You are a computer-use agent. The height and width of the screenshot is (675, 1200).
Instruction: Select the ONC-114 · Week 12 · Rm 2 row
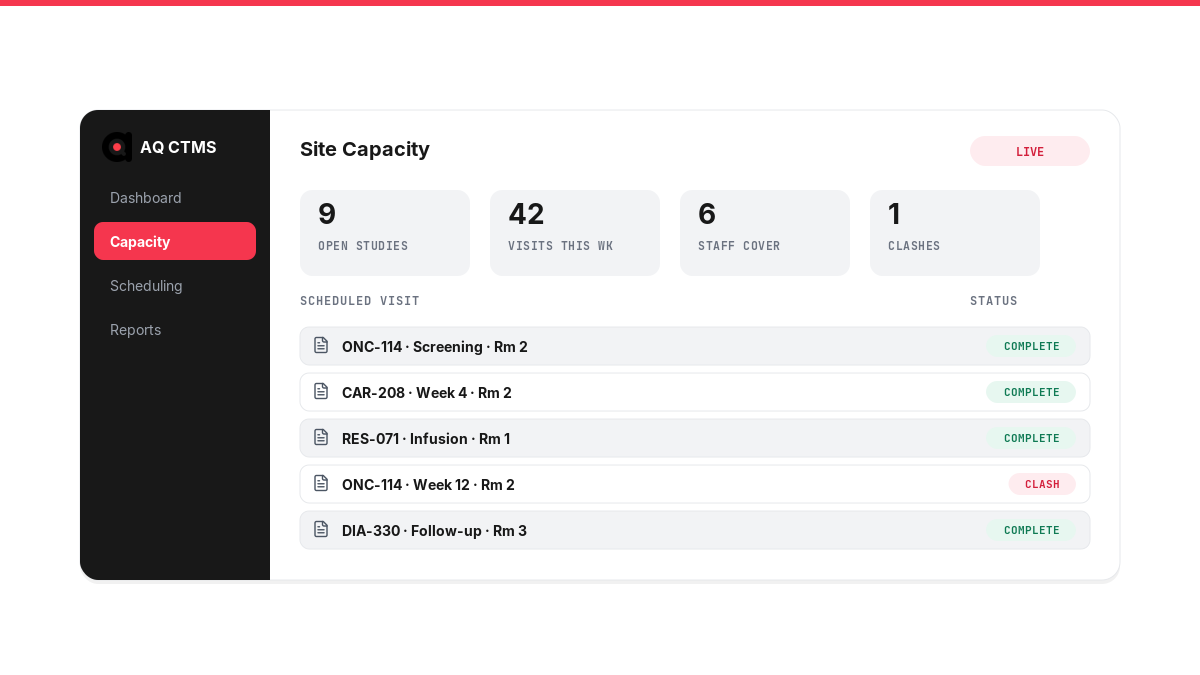(x=695, y=484)
